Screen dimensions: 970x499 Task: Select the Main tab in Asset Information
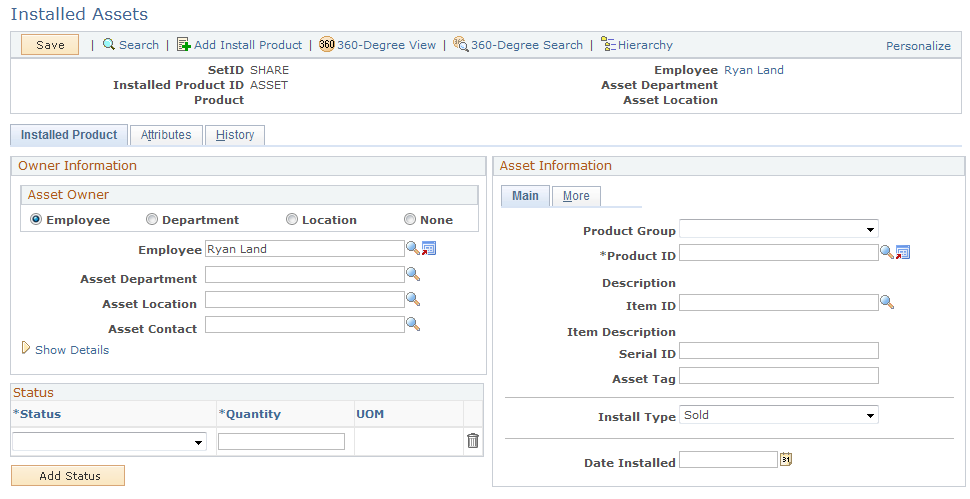pos(525,196)
